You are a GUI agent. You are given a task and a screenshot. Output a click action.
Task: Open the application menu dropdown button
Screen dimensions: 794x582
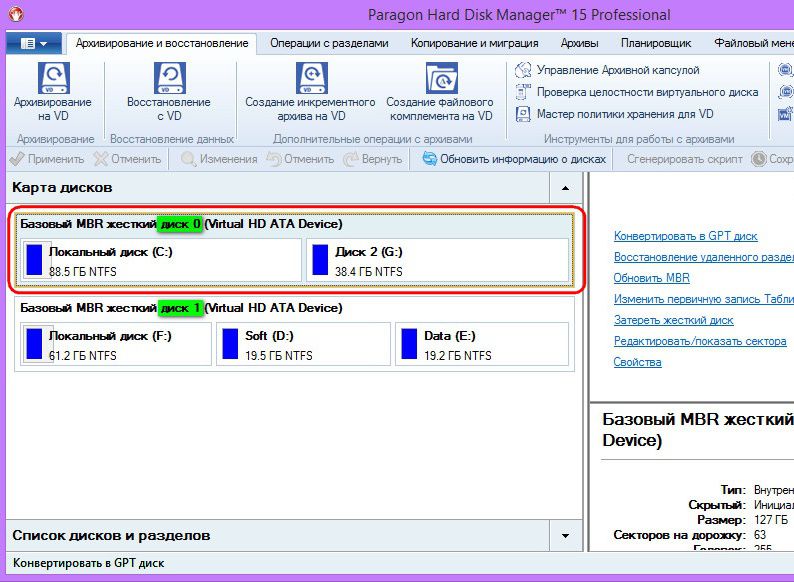35,44
